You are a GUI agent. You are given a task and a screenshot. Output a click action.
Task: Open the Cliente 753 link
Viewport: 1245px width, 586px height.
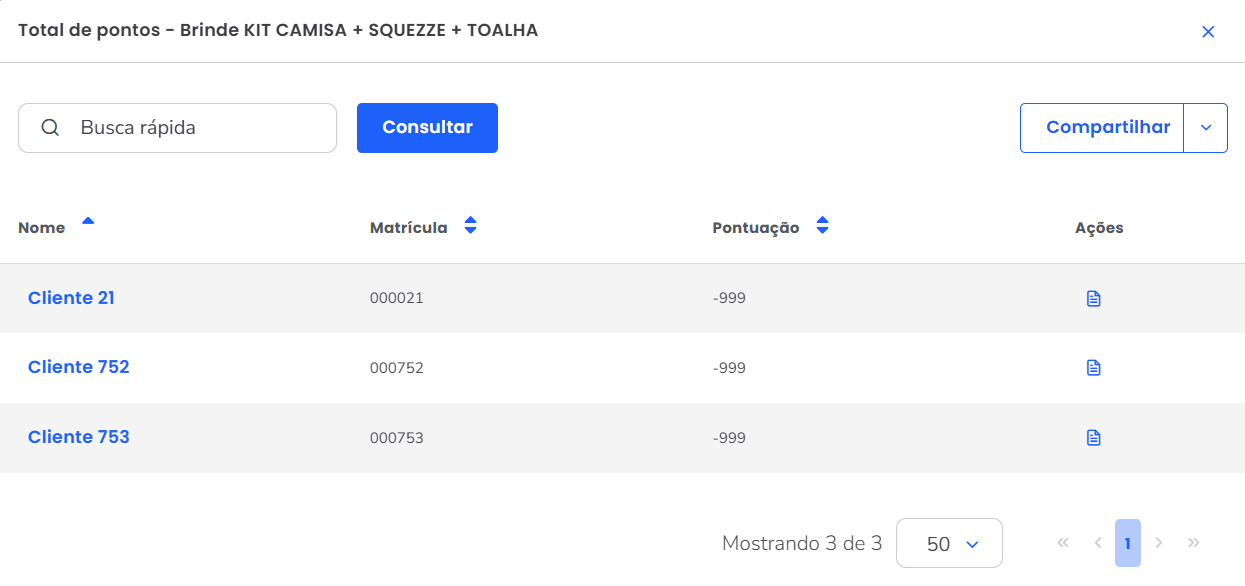79,437
